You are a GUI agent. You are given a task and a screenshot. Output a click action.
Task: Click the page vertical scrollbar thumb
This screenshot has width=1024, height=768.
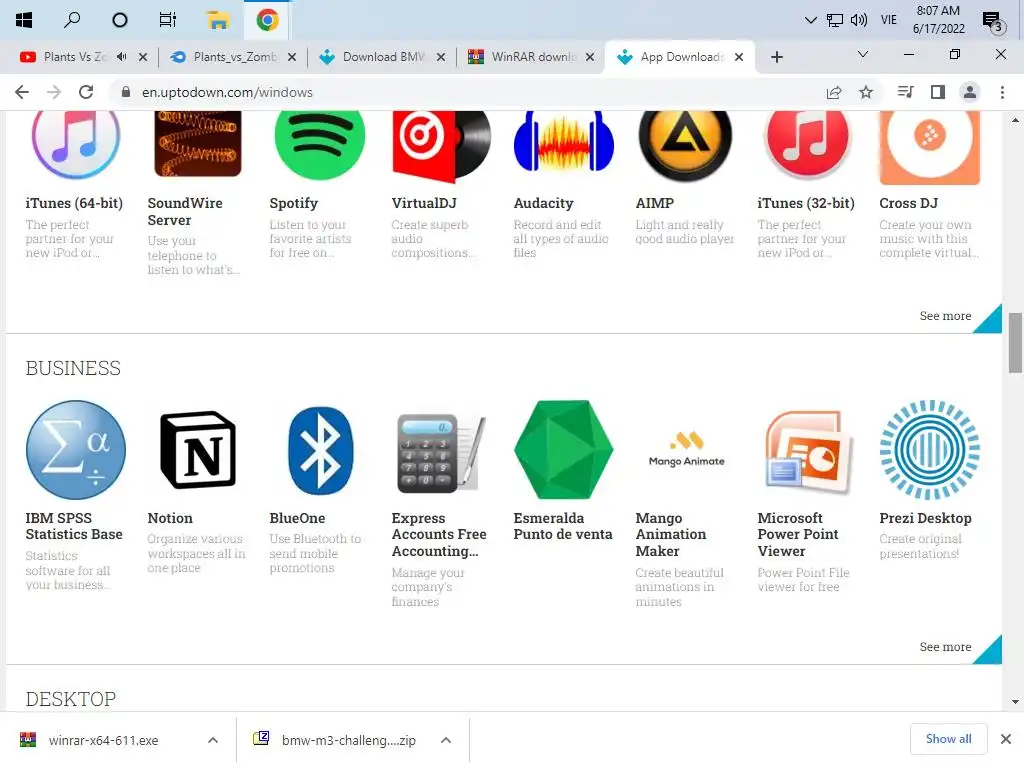click(x=1015, y=343)
